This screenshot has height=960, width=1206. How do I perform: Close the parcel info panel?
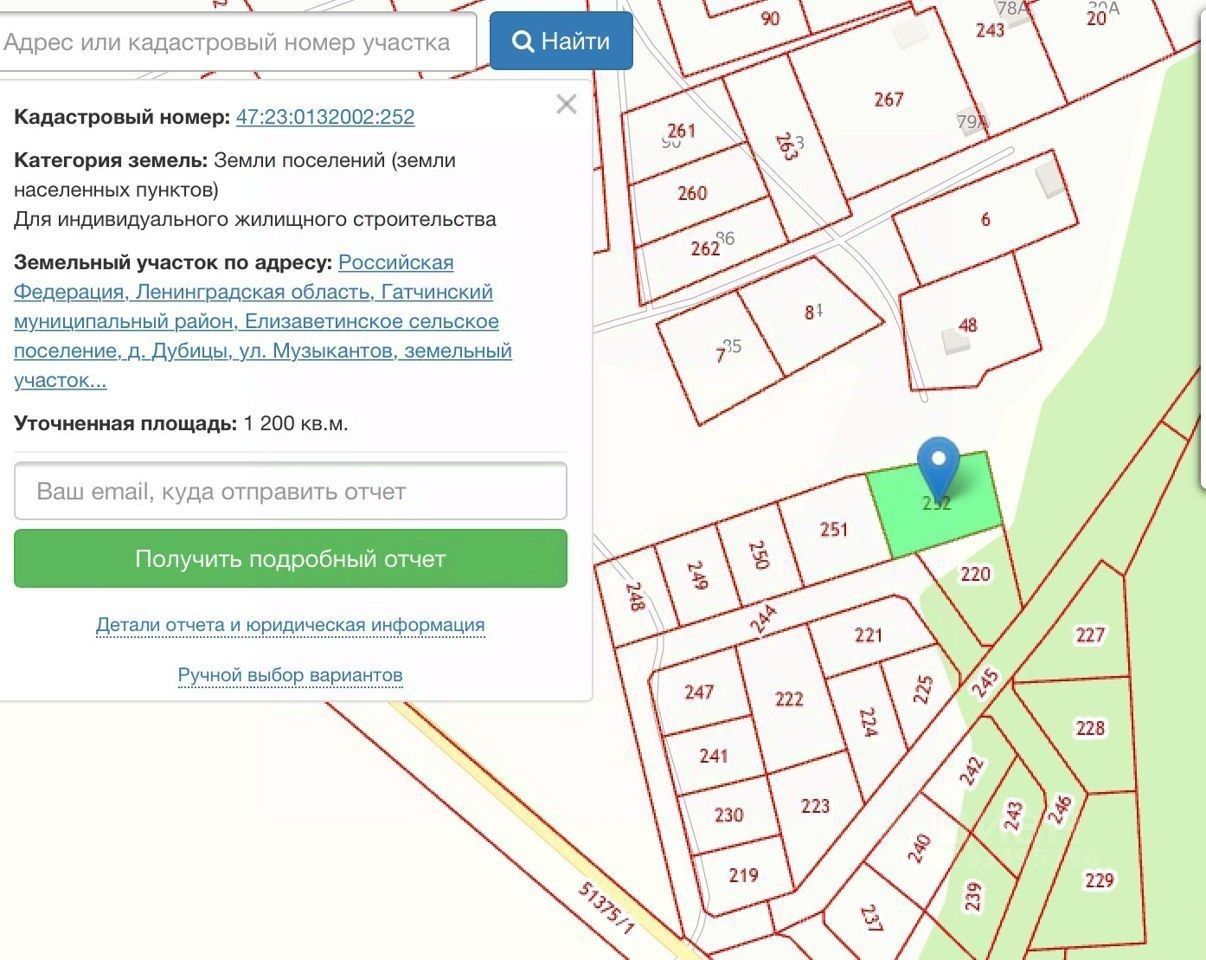pyautogui.click(x=567, y=104)
